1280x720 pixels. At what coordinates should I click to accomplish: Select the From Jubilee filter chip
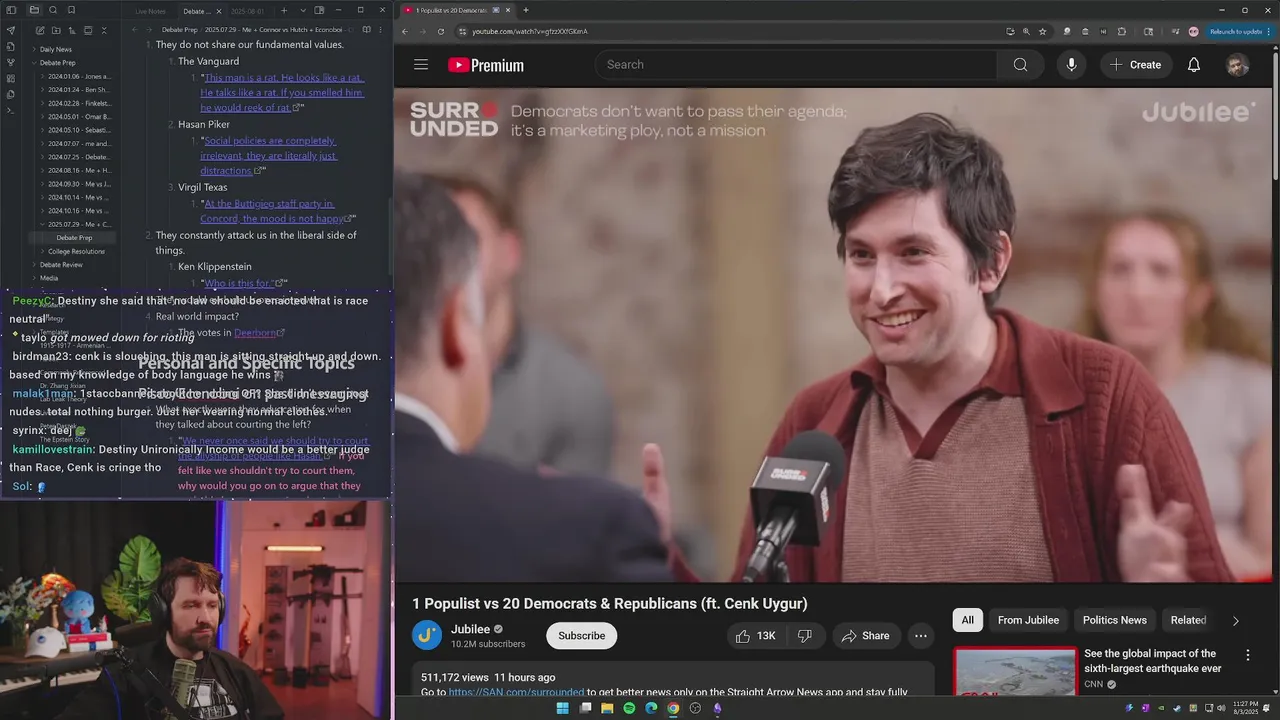click(x=1028, y=620)
